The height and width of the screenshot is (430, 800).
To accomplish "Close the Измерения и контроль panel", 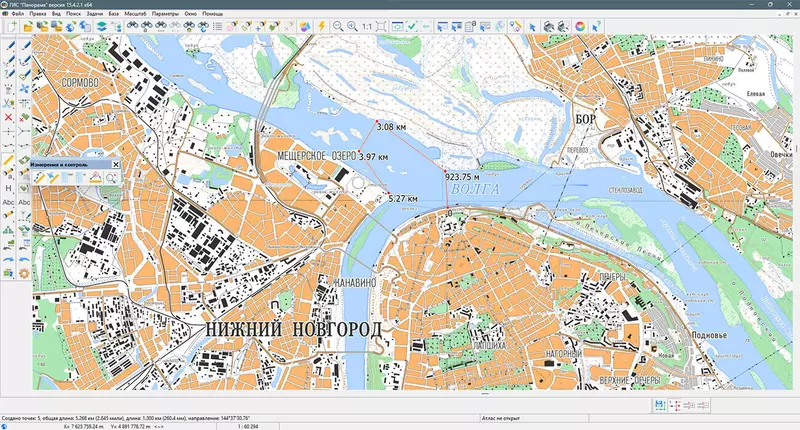I will pyautogui.click(x=114, y=162).
